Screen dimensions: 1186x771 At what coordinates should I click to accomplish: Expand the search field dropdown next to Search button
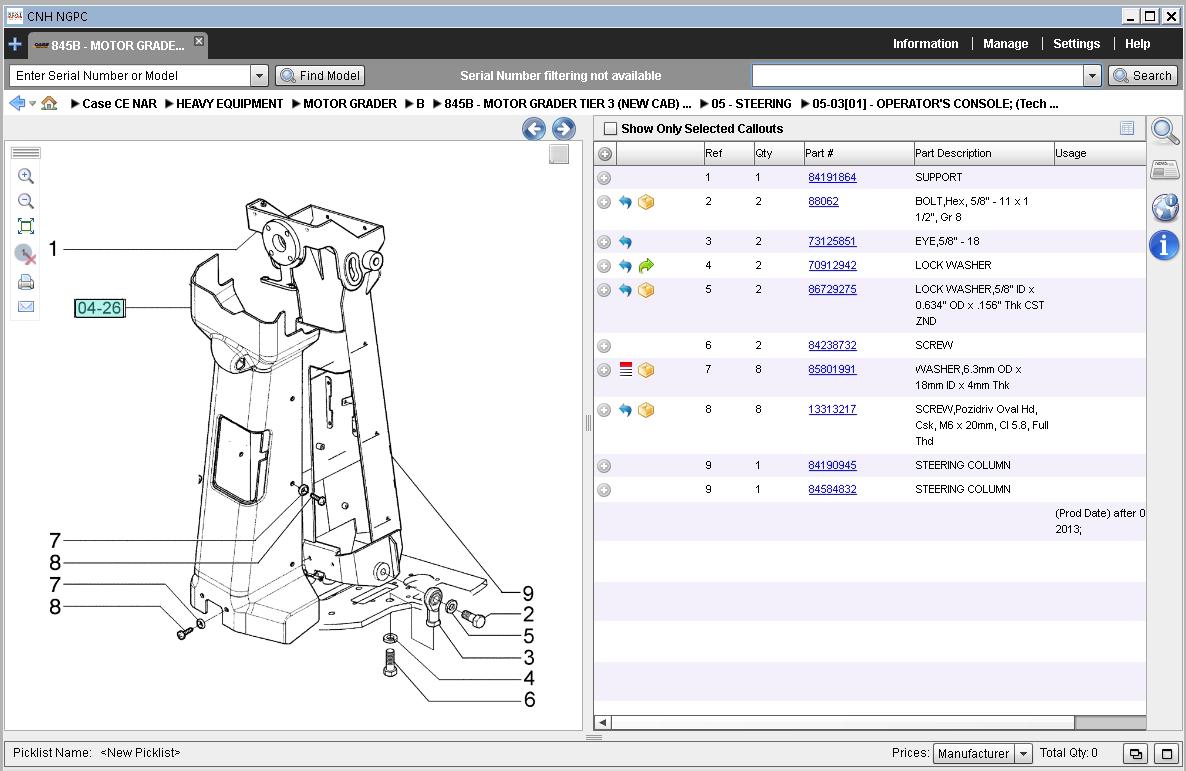(x=1092, y=75)
